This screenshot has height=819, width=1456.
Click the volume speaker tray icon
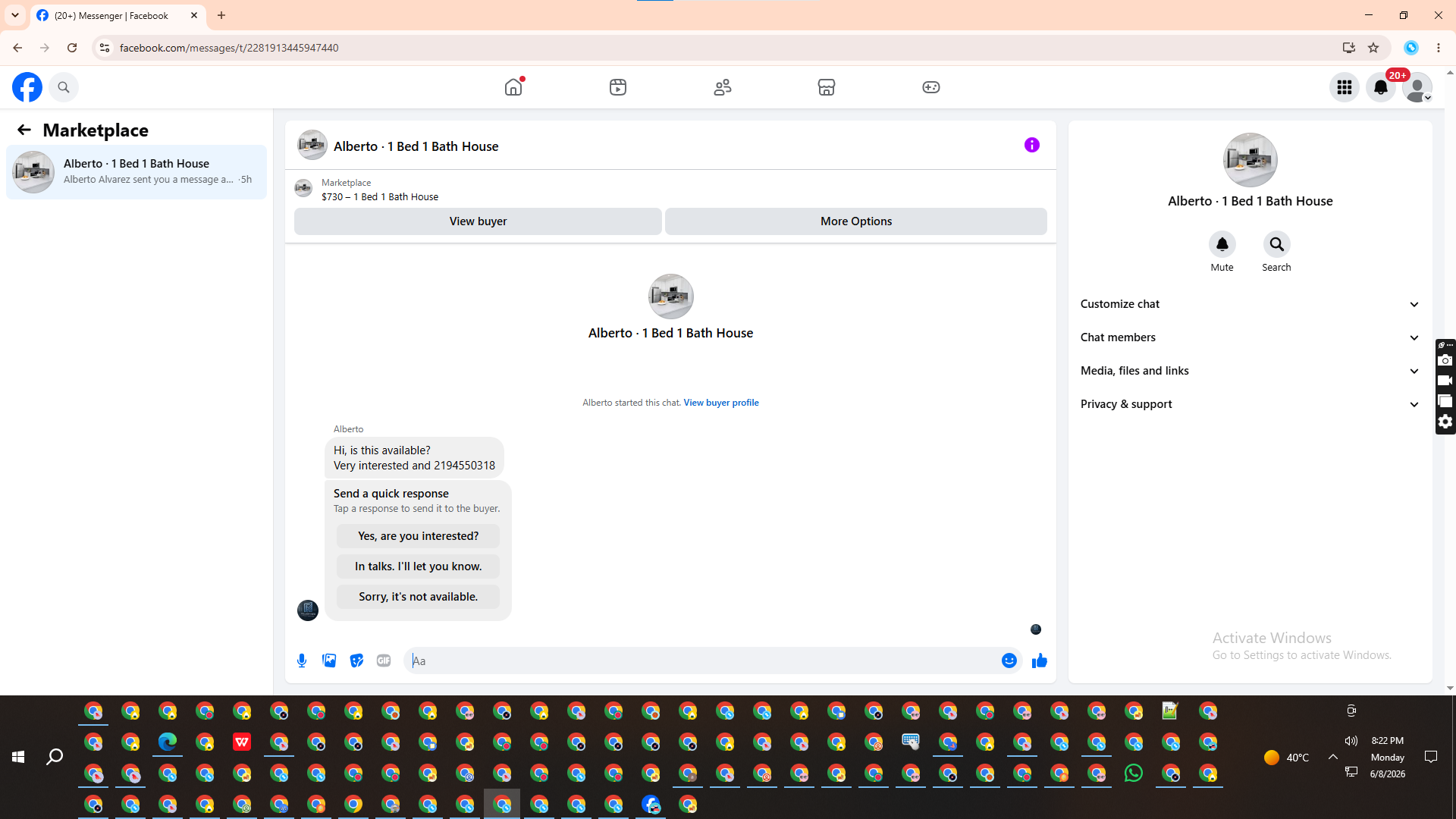[x=1351, y=741]
